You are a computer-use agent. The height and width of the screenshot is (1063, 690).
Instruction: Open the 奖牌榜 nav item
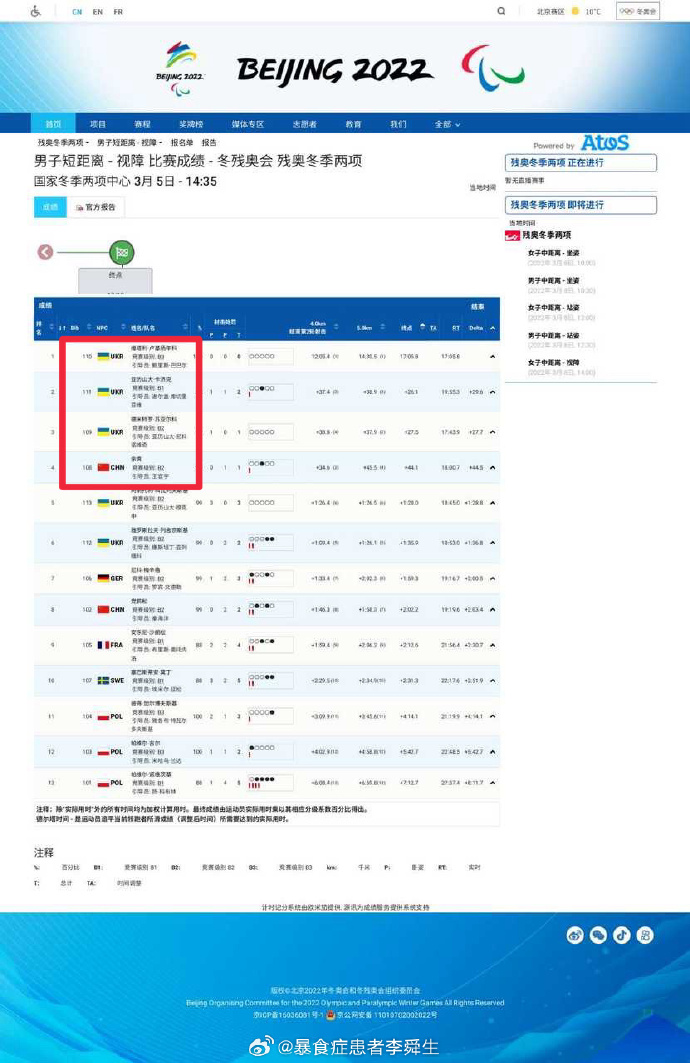pos(191,124)
